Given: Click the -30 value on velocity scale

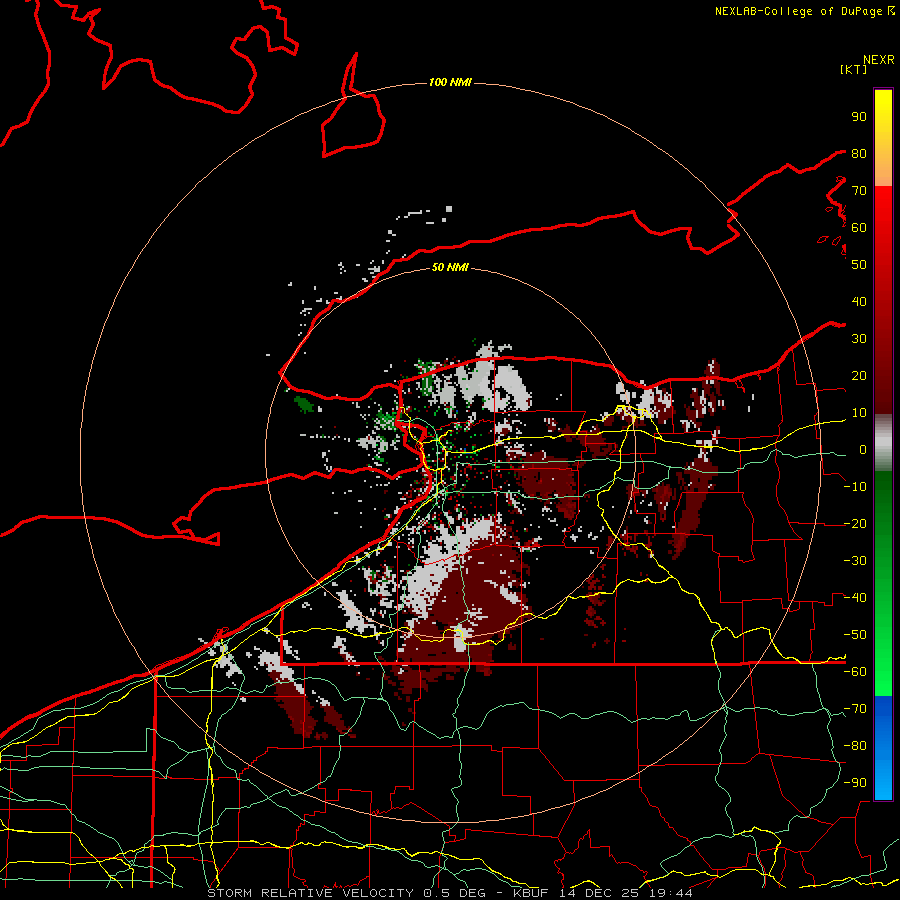Looking at the screenshot, I should [855, 561].
